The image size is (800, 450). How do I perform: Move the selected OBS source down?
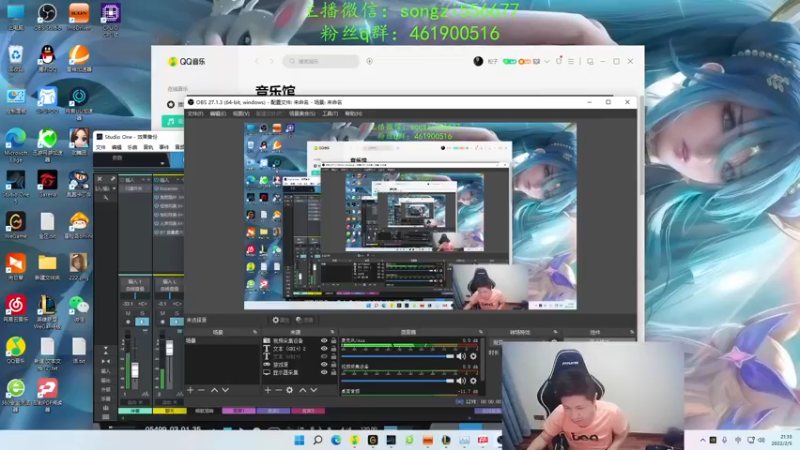(314, 390)
